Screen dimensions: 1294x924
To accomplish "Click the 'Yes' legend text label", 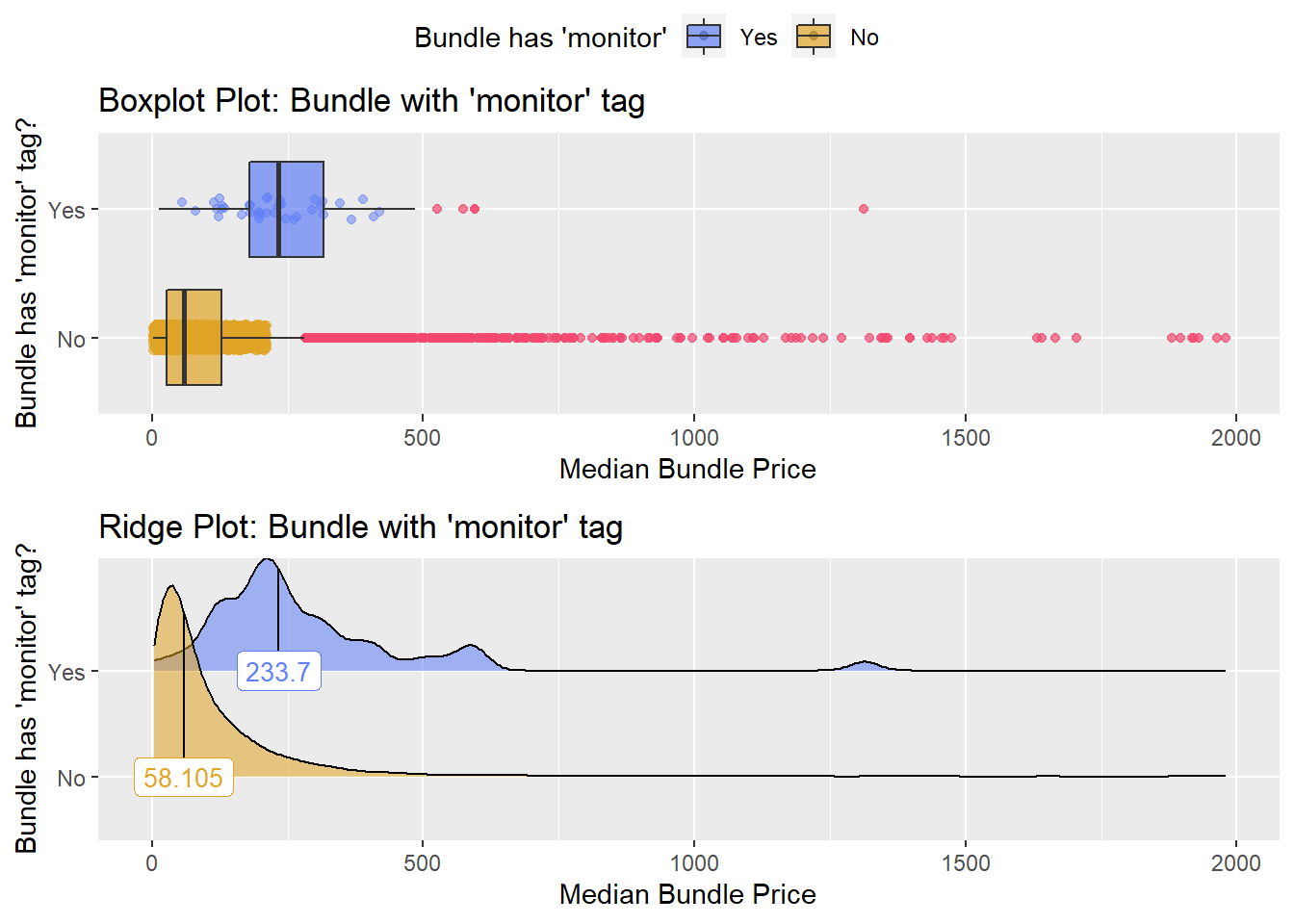I will tap(759, 38).
